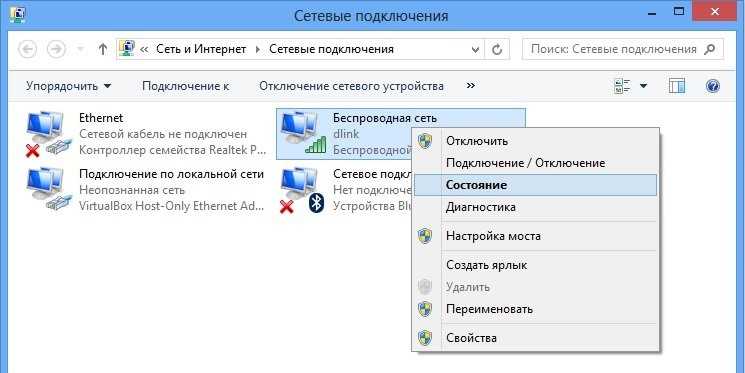Click the magnifier search icon
This screenshot has height=373, width=745.
click(x=710, y=49)
